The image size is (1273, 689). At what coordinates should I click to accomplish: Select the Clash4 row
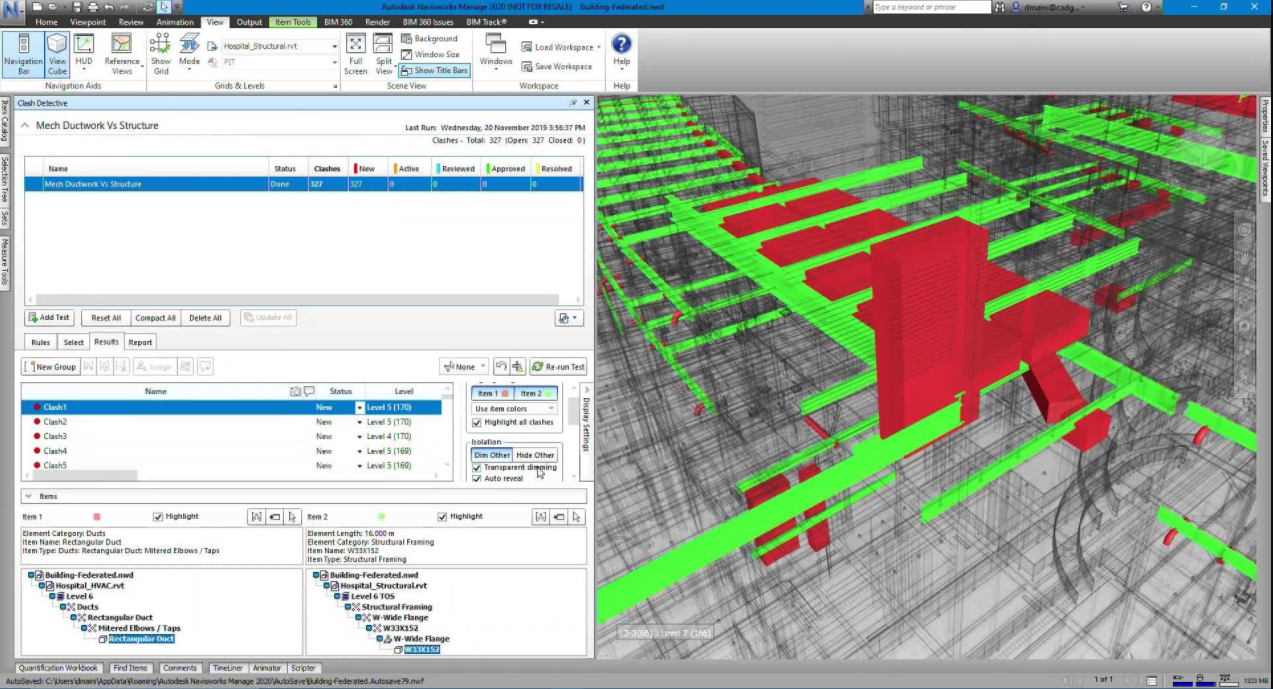(231, 451)
